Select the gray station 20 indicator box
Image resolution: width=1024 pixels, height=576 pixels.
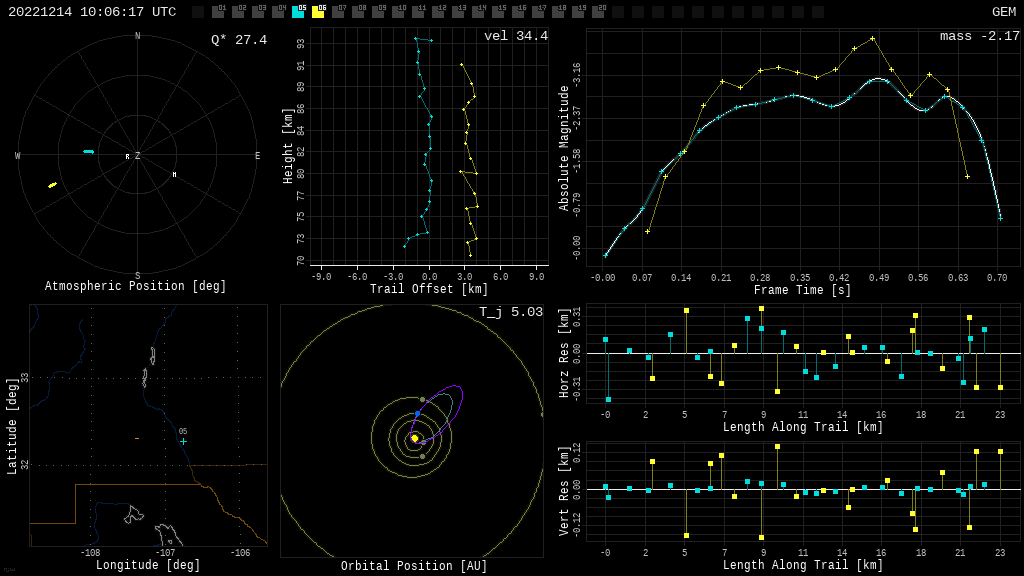coord(598,12)
